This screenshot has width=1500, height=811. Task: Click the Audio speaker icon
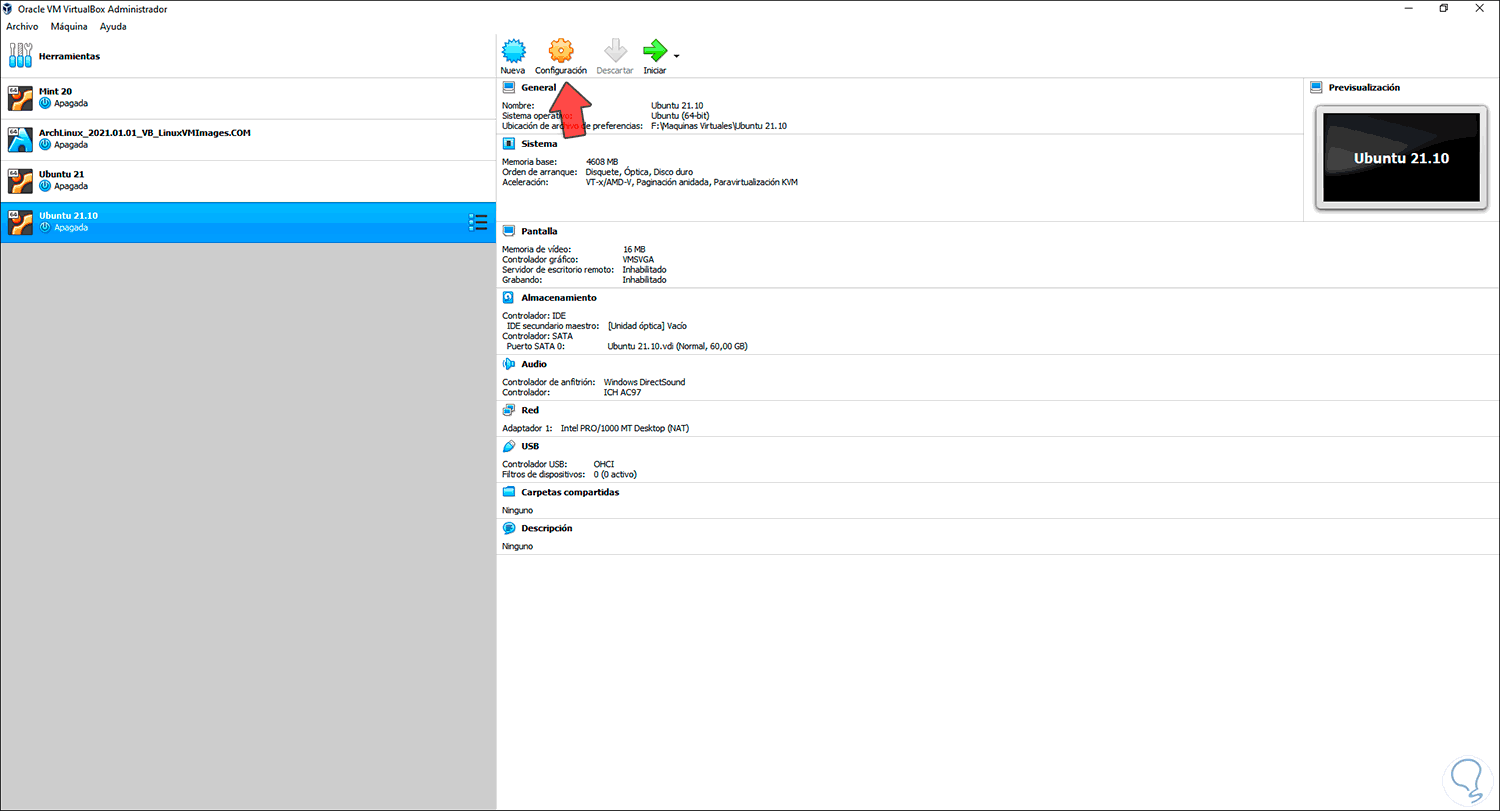(x=508, y=364)
